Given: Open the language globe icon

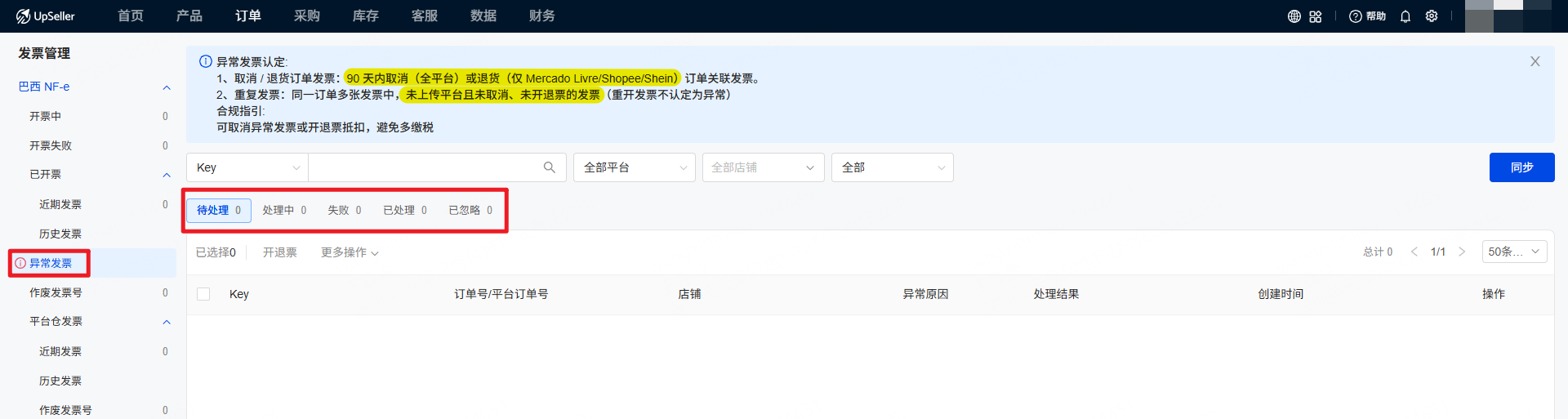Looking at the screenshot, I should pyautogui.click(x=1294, y=16).
